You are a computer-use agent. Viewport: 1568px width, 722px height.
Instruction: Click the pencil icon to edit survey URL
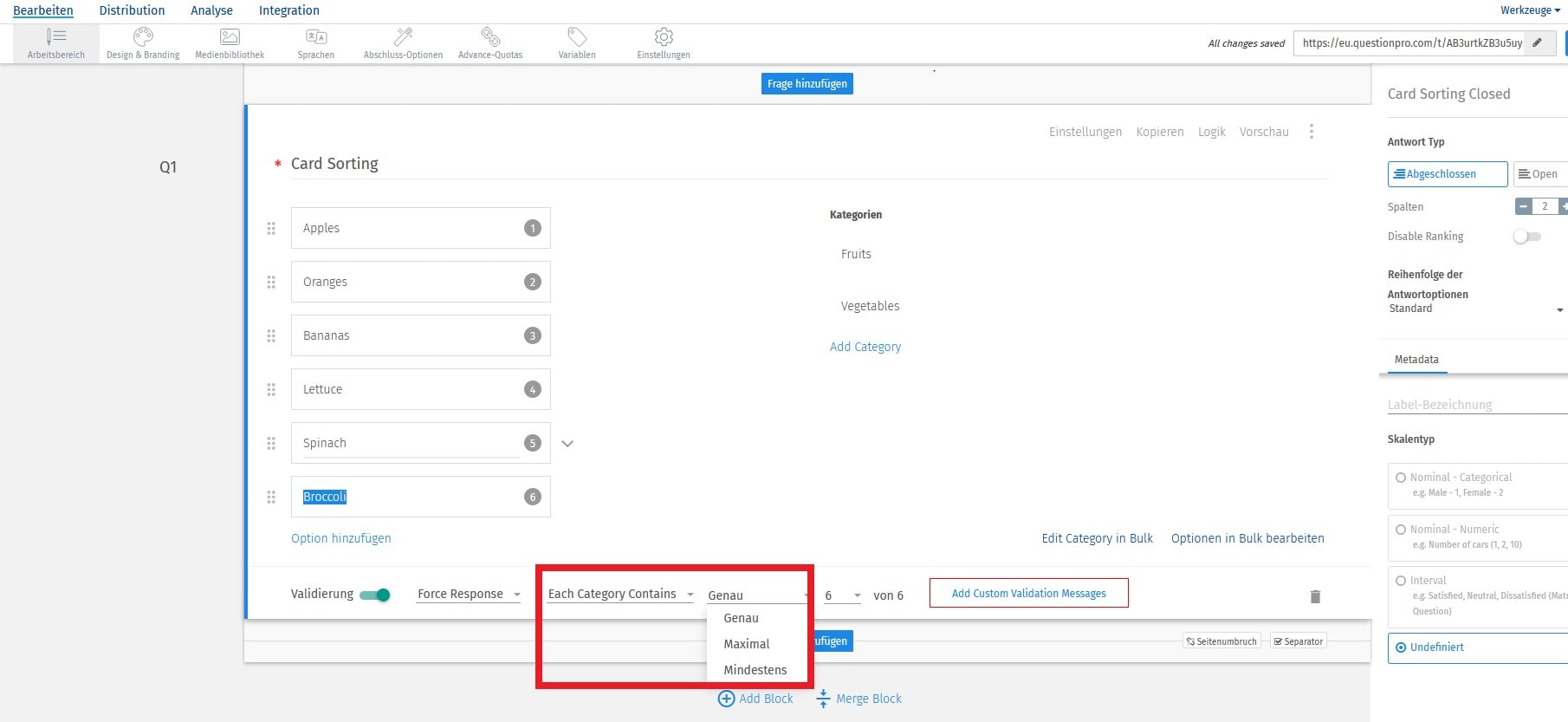[1537, 42]
